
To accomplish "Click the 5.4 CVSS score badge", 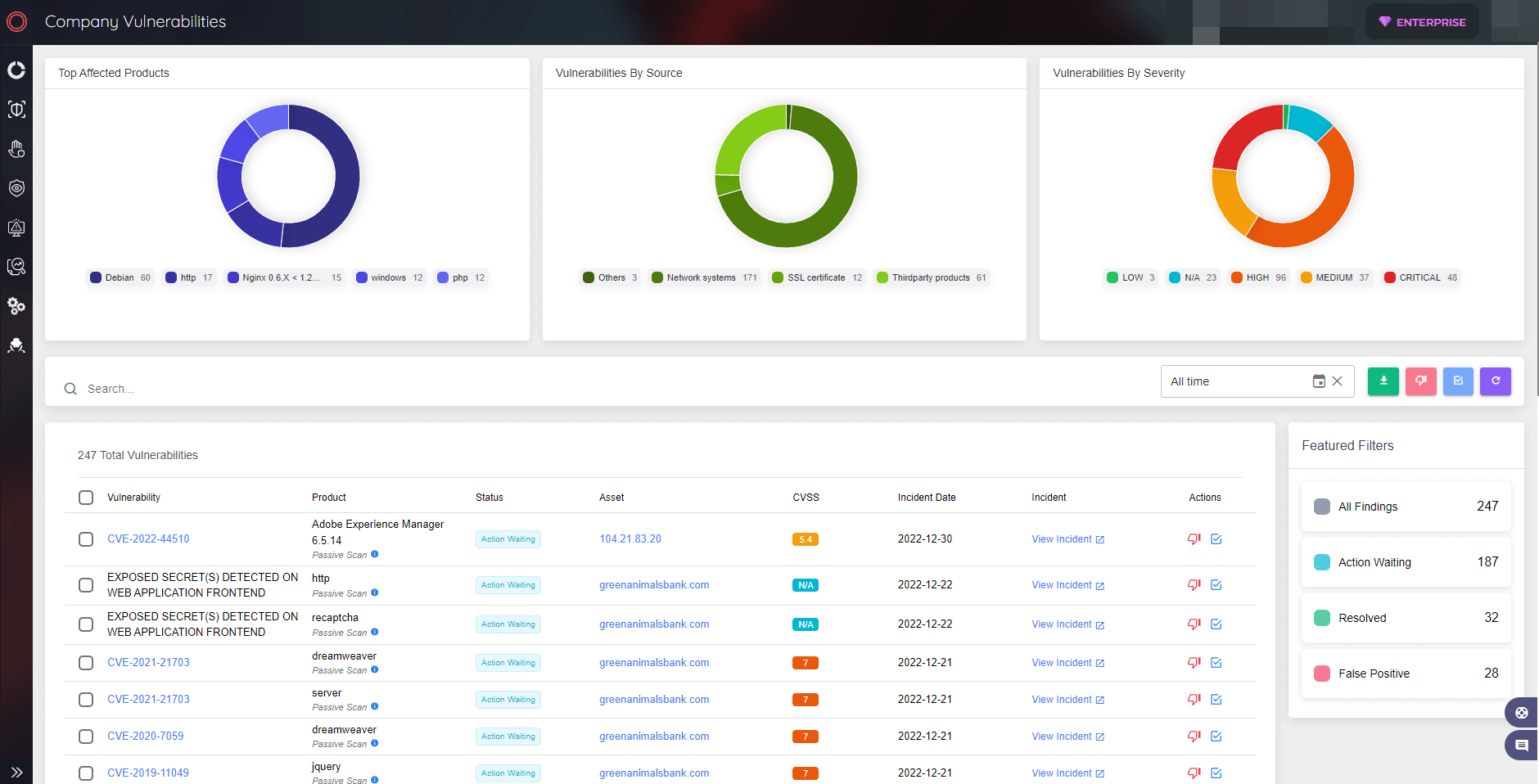I will tap(806, 539).
